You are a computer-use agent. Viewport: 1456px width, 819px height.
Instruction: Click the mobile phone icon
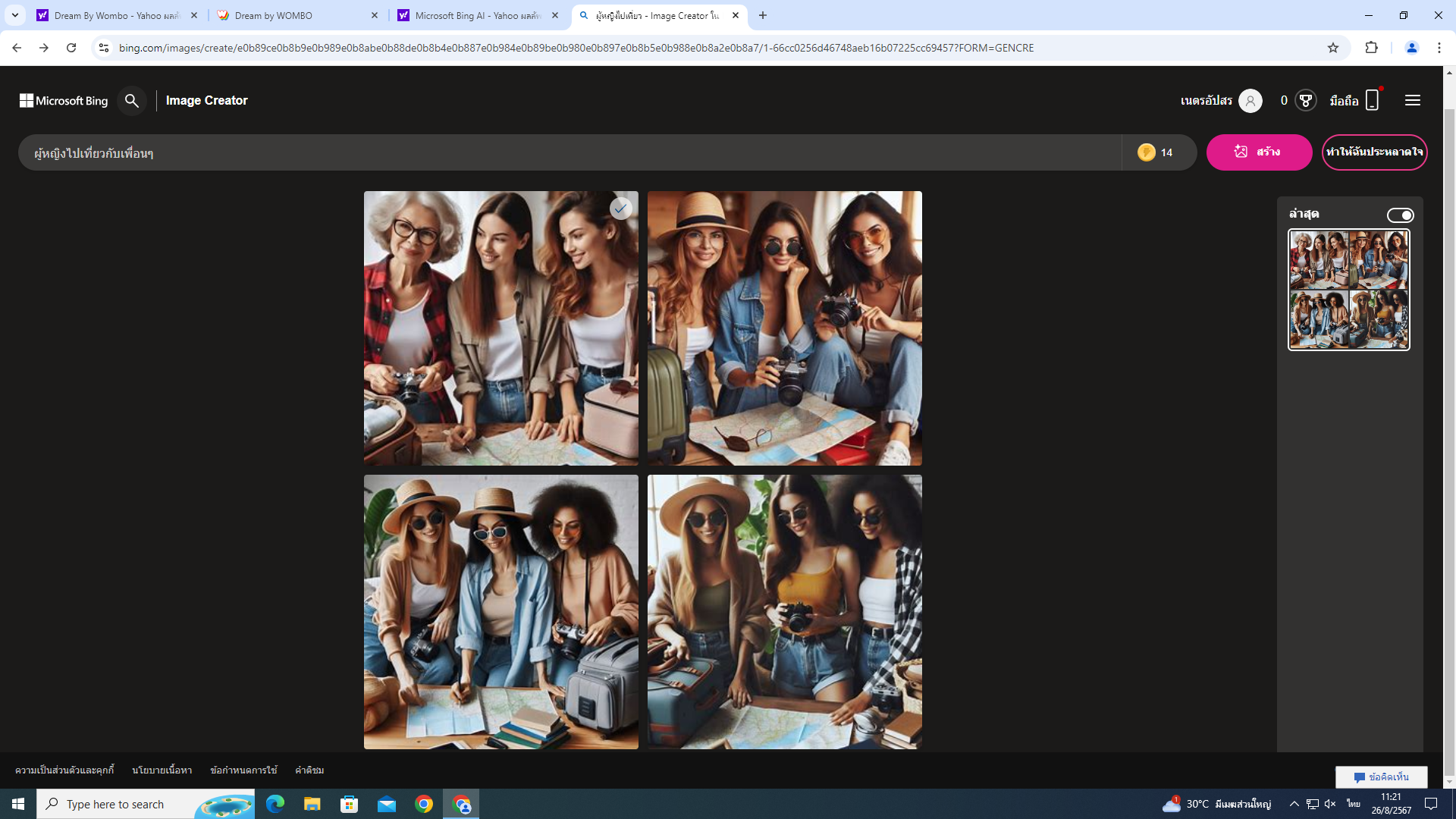coord(1372,100)
